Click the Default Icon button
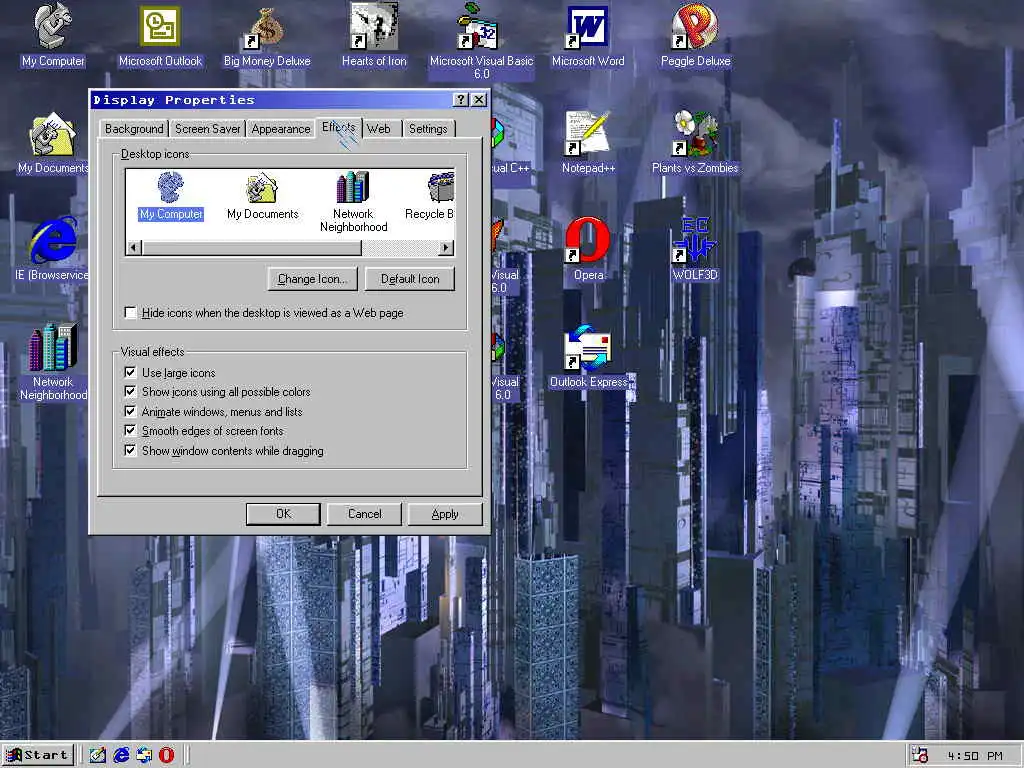This screenshot has width=1024, height=768. tap(410, 279)
